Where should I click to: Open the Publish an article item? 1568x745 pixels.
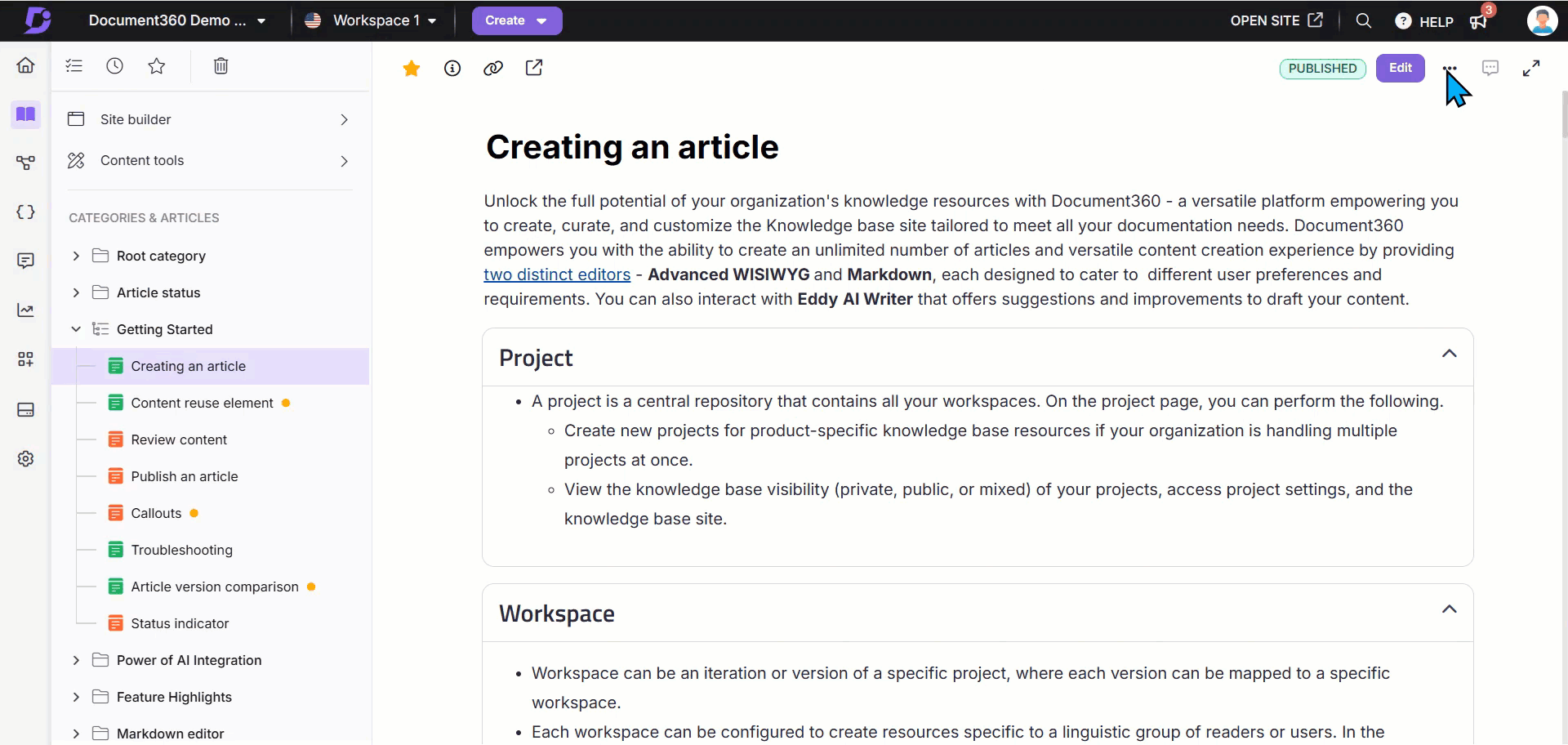tap(185, 476)
